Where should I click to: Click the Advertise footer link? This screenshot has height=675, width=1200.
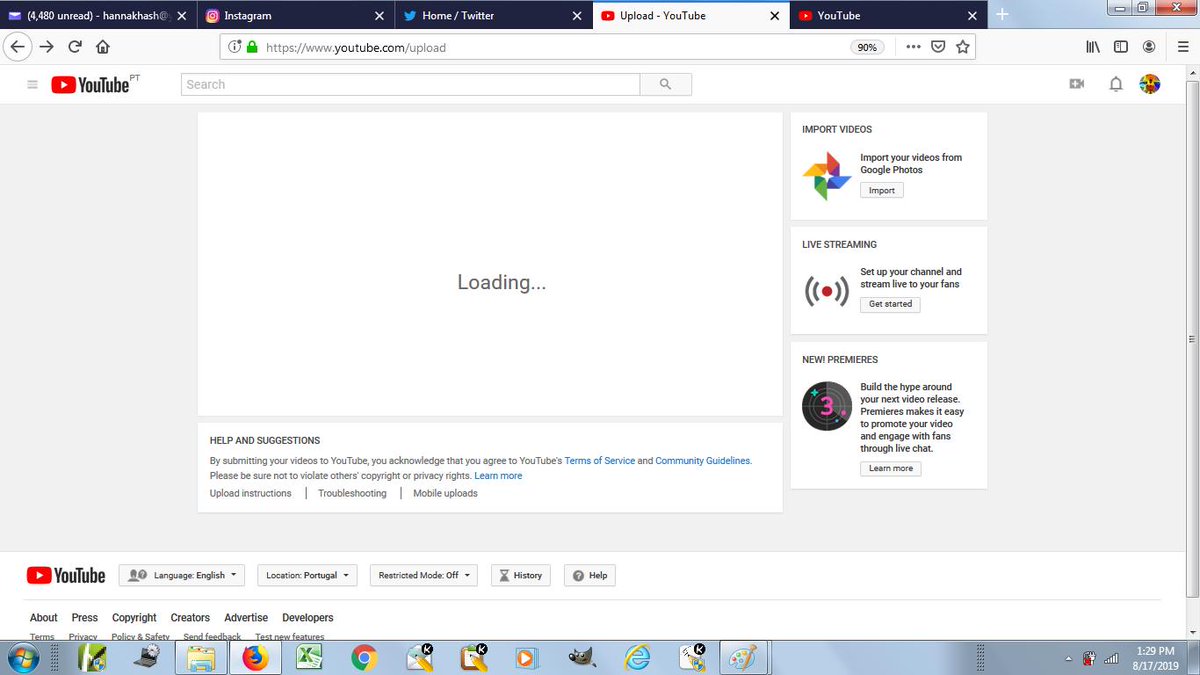coord(246,618)
